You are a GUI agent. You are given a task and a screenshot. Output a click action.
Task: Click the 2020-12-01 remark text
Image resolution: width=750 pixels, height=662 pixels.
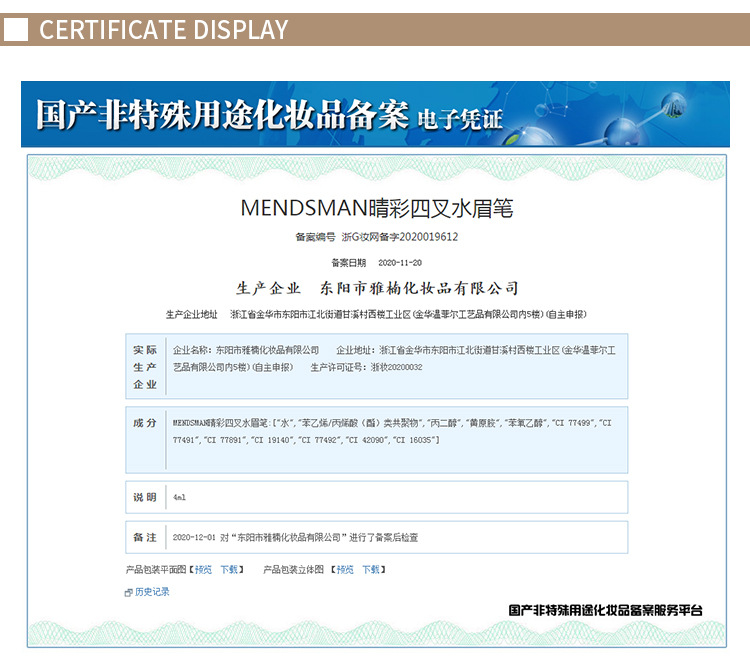[295, 537]
